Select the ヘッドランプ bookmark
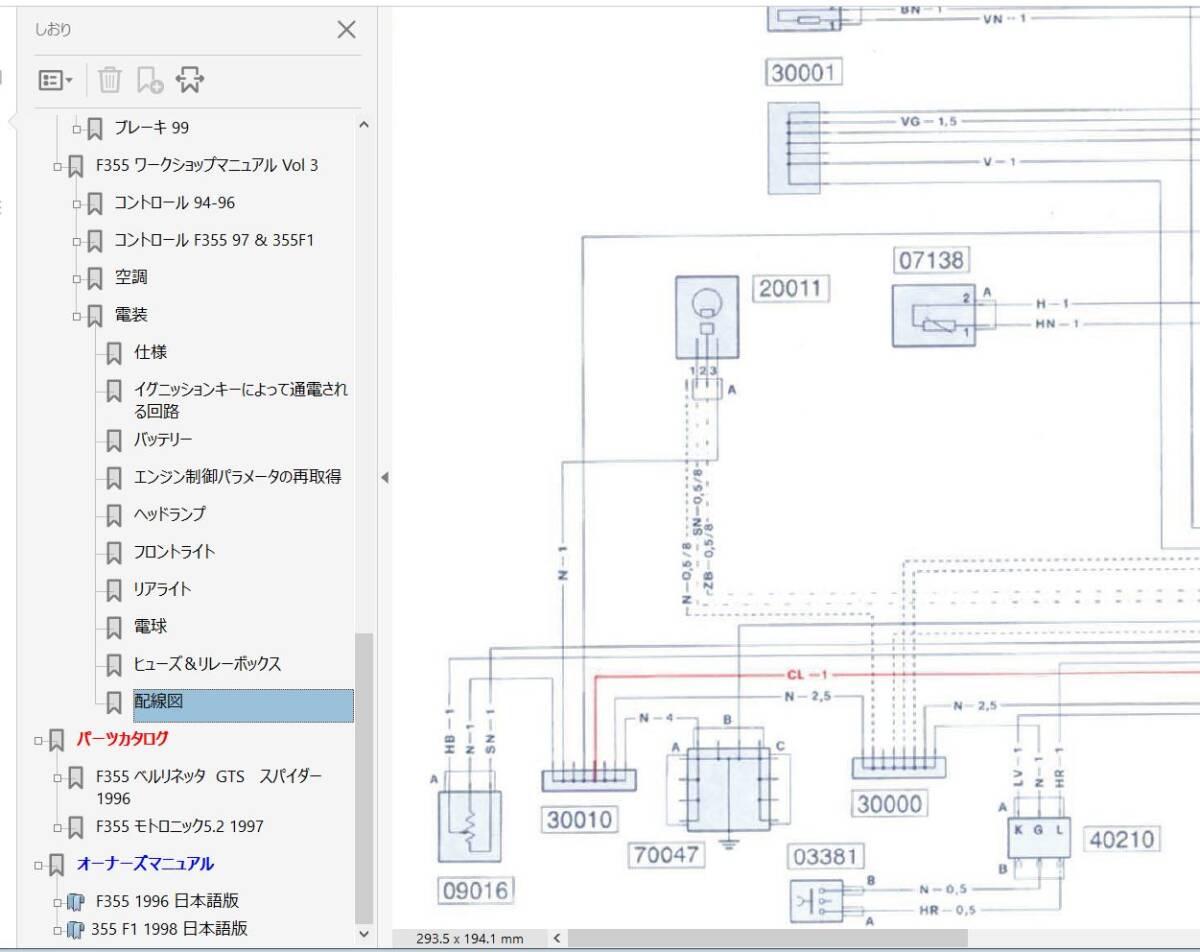 coord(169,514)
